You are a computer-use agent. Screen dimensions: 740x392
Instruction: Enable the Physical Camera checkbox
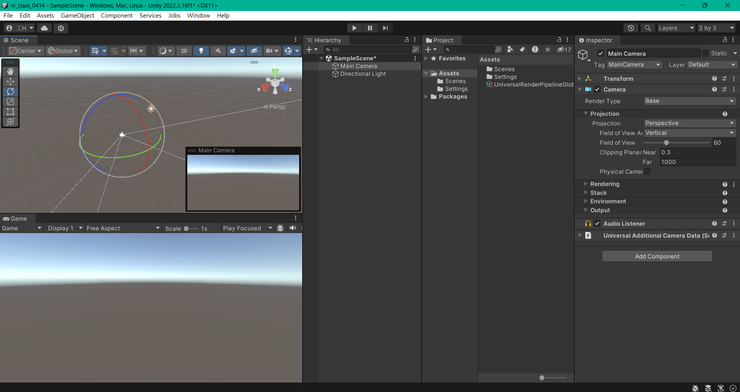tap(647, 172)
